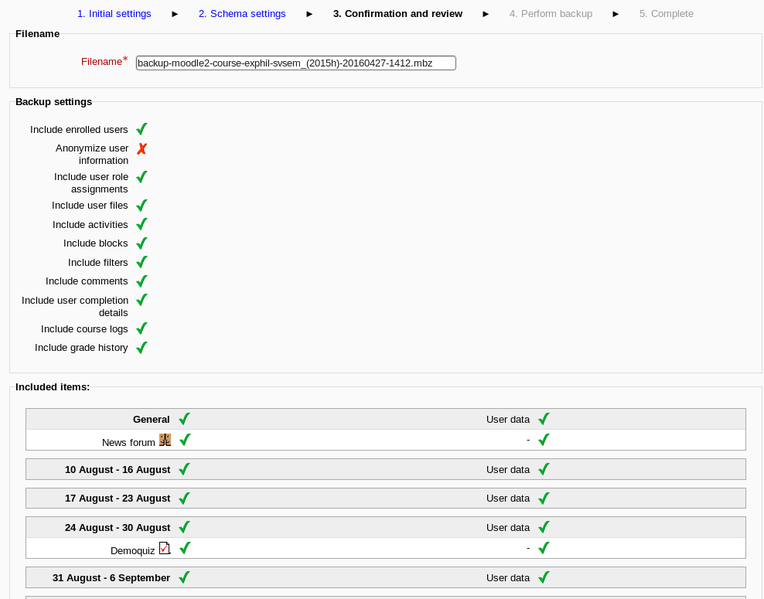764x599 pixels.
Task: Click check icon for Include blocks
Action: click(x=142, y=243)
